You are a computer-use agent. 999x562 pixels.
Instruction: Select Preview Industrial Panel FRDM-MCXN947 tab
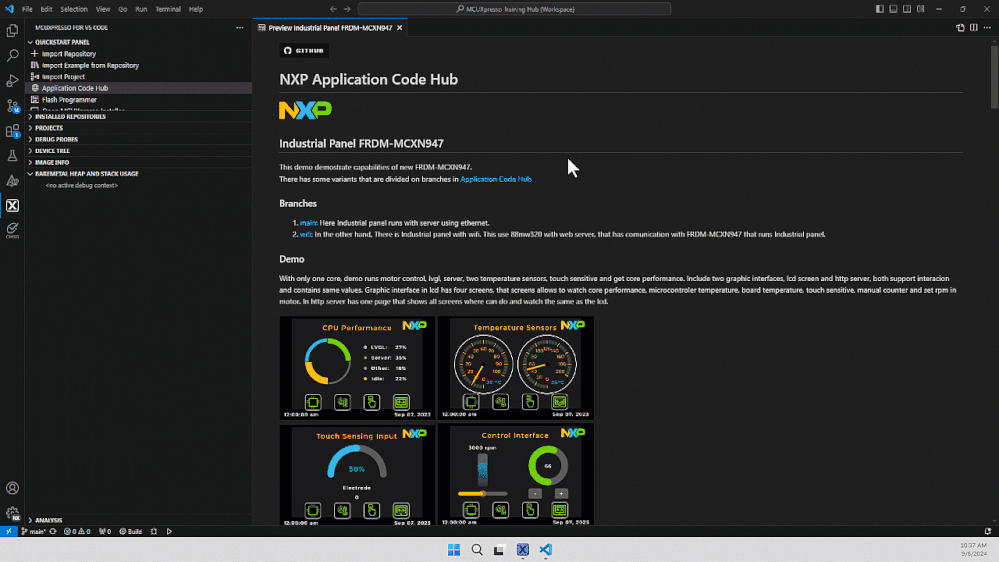[x=330, y=27]
